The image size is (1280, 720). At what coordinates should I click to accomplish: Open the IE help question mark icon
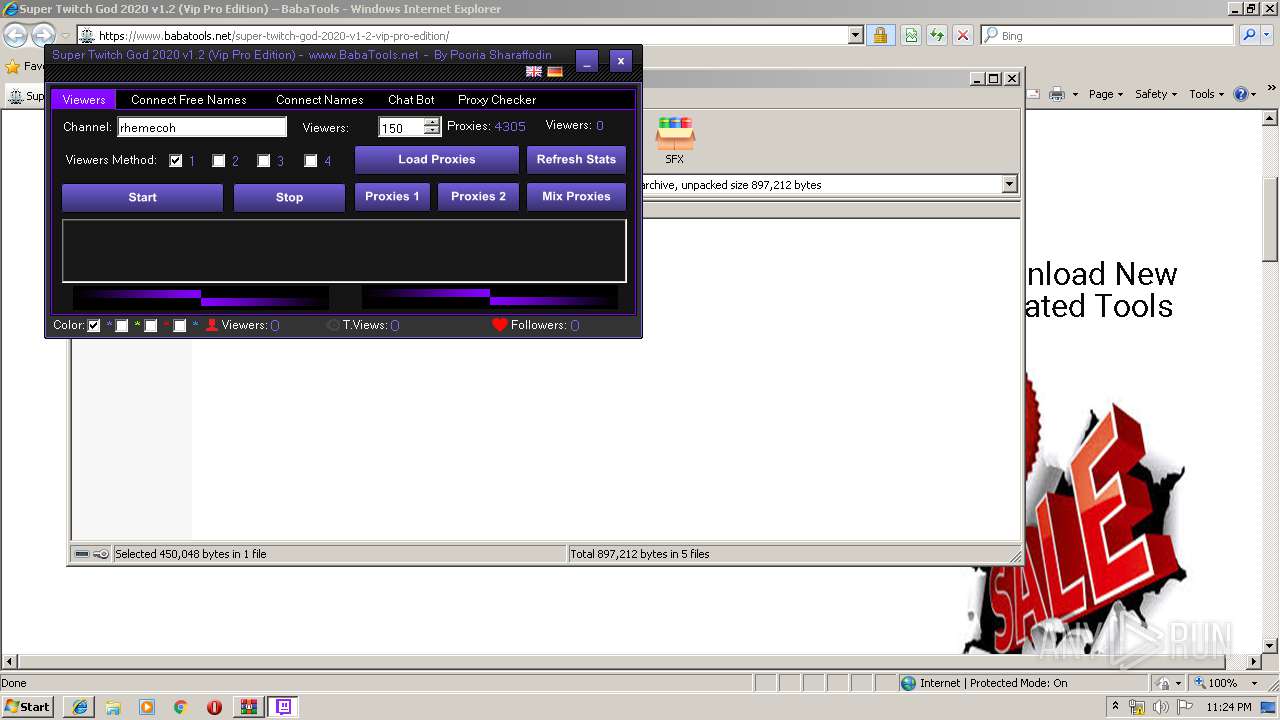(x=1241, y=94)
